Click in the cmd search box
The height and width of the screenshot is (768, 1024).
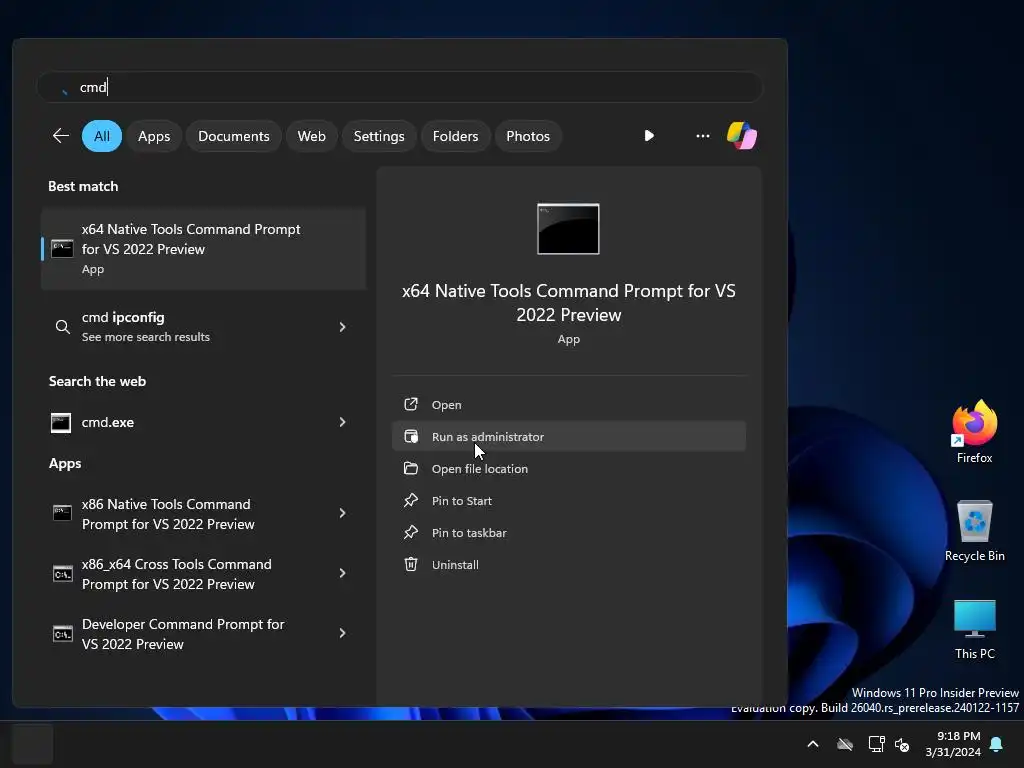pyautogui.click(x=400, y=87)
